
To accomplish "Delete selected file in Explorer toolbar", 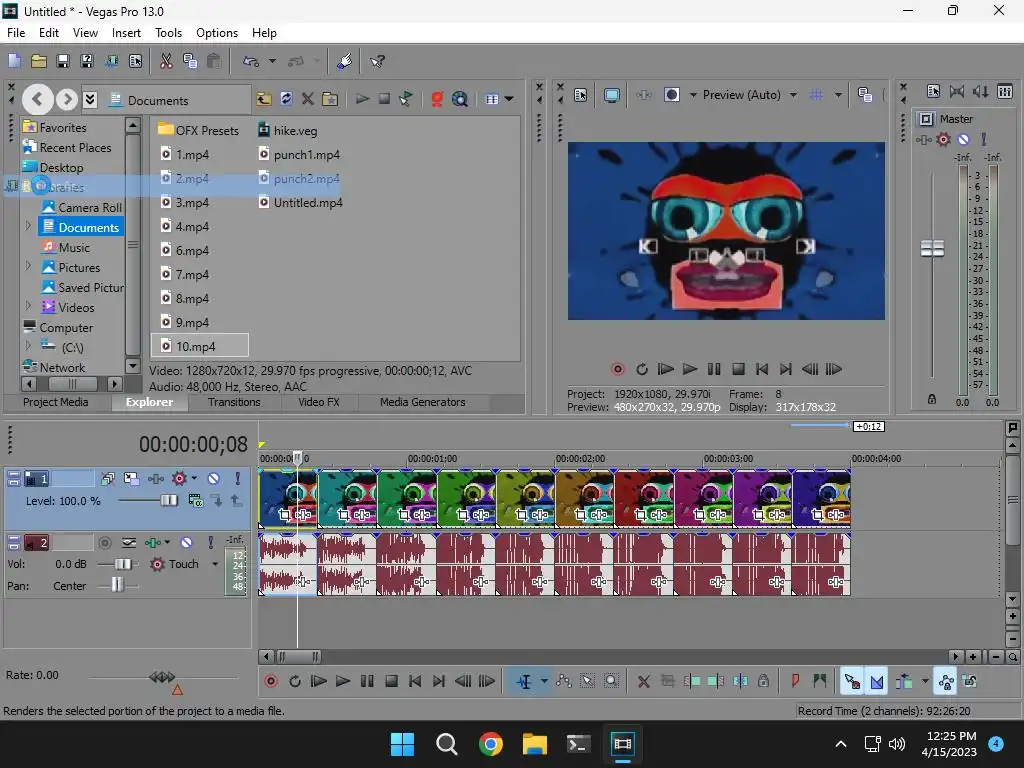I will click(308, 99).
